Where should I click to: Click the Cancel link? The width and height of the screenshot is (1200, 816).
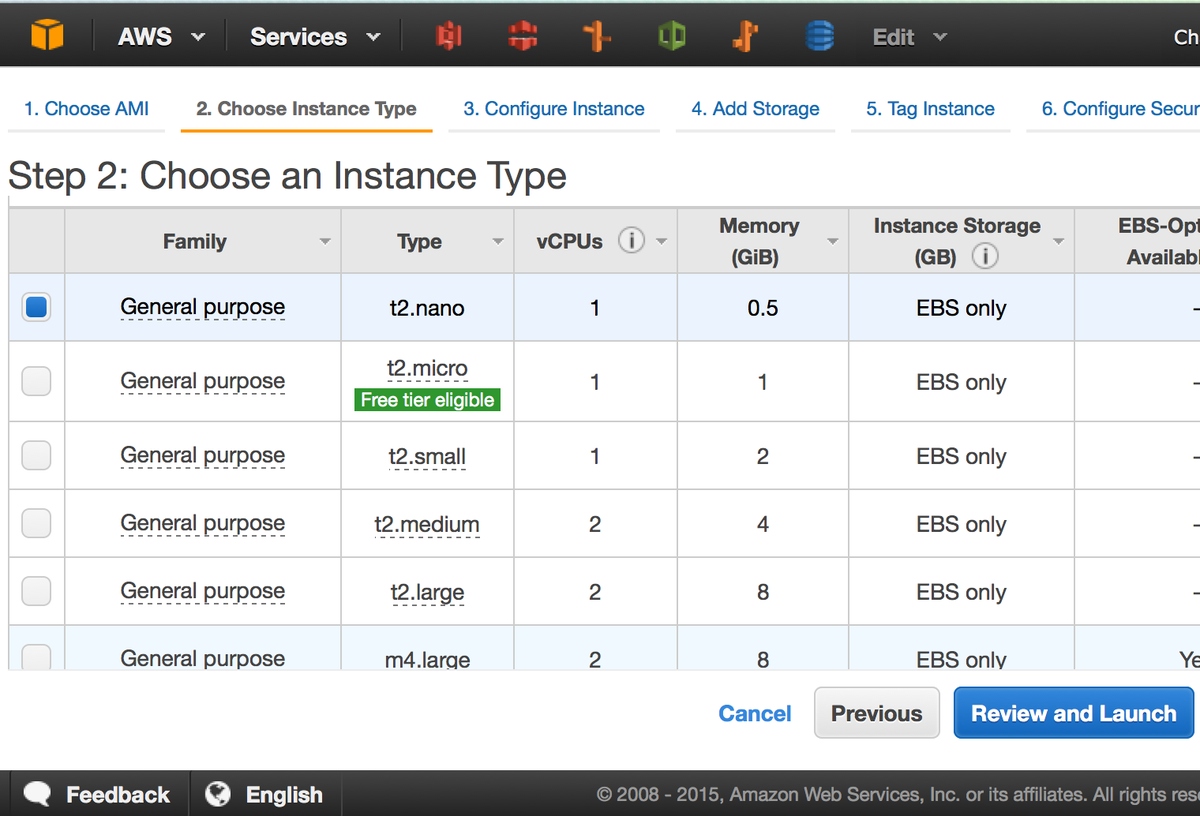tap(755, 713)
